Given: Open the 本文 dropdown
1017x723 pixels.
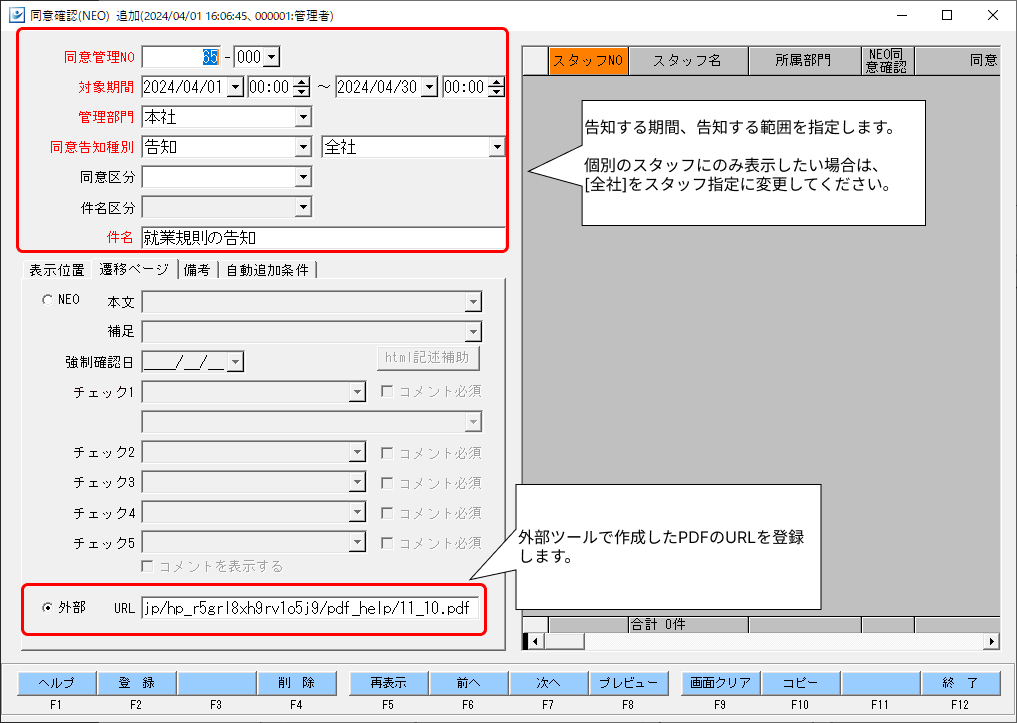Looking at the screenshot, I should click(473, 302).
